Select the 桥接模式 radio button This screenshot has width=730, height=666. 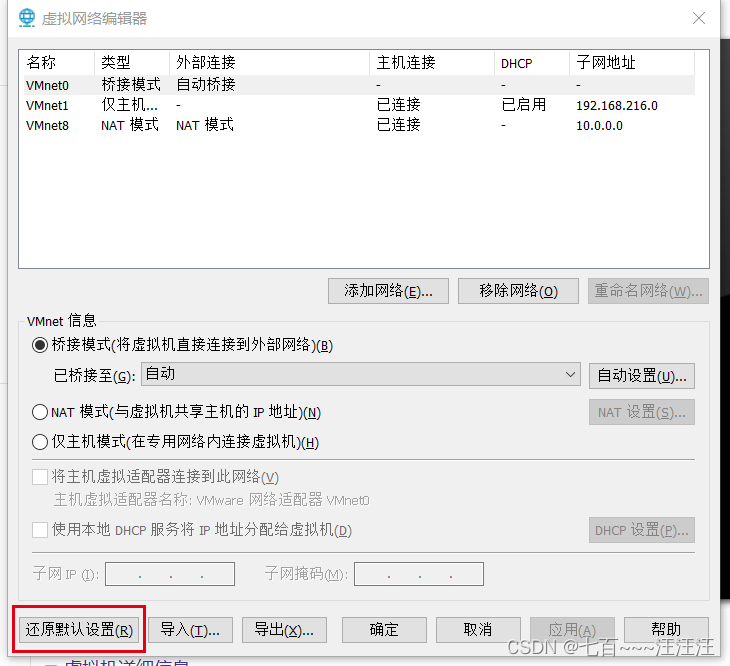[40, 345]
